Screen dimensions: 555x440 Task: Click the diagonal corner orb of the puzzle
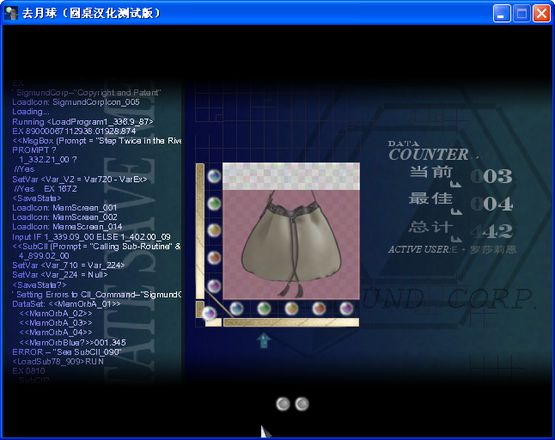tap(209, 313)
